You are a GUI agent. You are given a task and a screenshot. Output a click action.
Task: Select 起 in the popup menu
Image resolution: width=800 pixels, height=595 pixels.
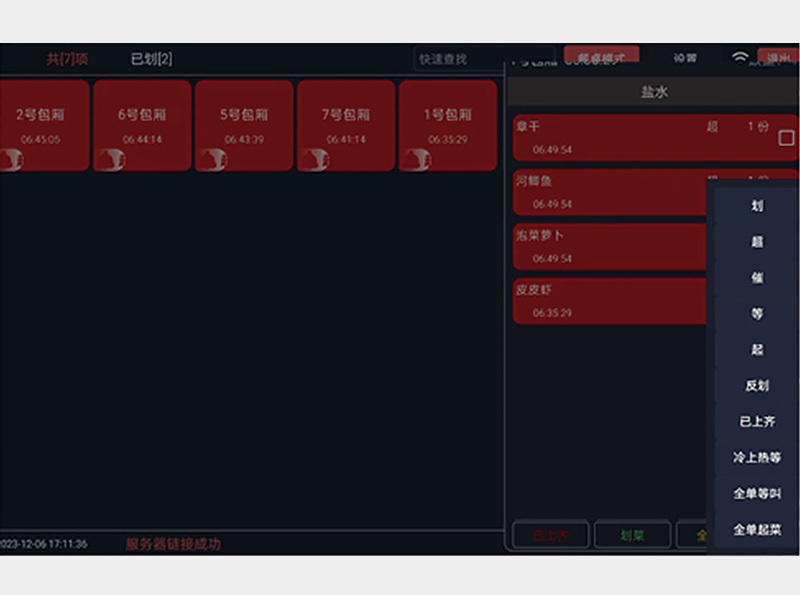pyautogui.click(x=757, y=350)
